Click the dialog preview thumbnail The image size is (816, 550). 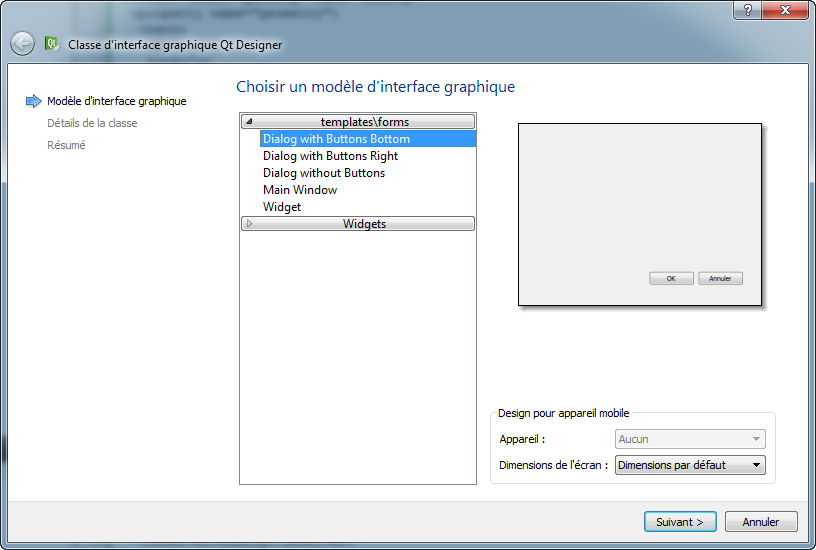click(x=640, y=214)
